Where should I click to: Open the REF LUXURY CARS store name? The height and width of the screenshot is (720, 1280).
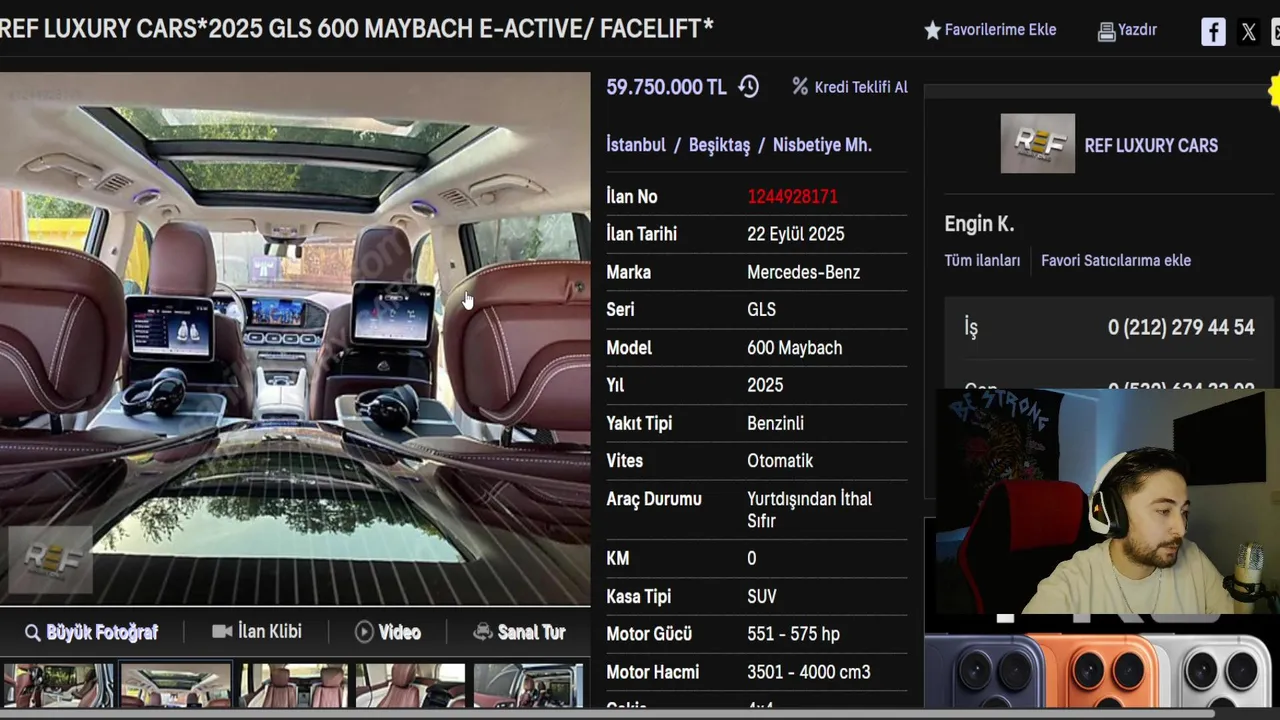[1151, 145]
